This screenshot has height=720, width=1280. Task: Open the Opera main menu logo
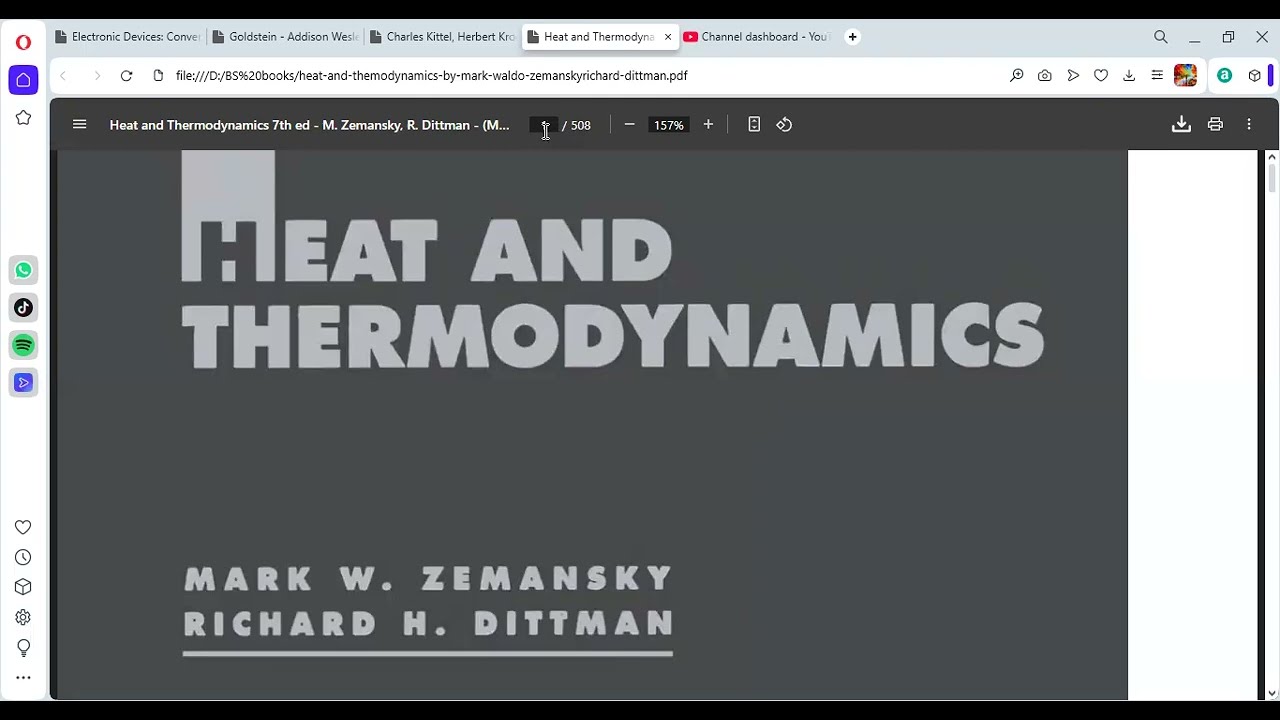(x=23, y=42)
